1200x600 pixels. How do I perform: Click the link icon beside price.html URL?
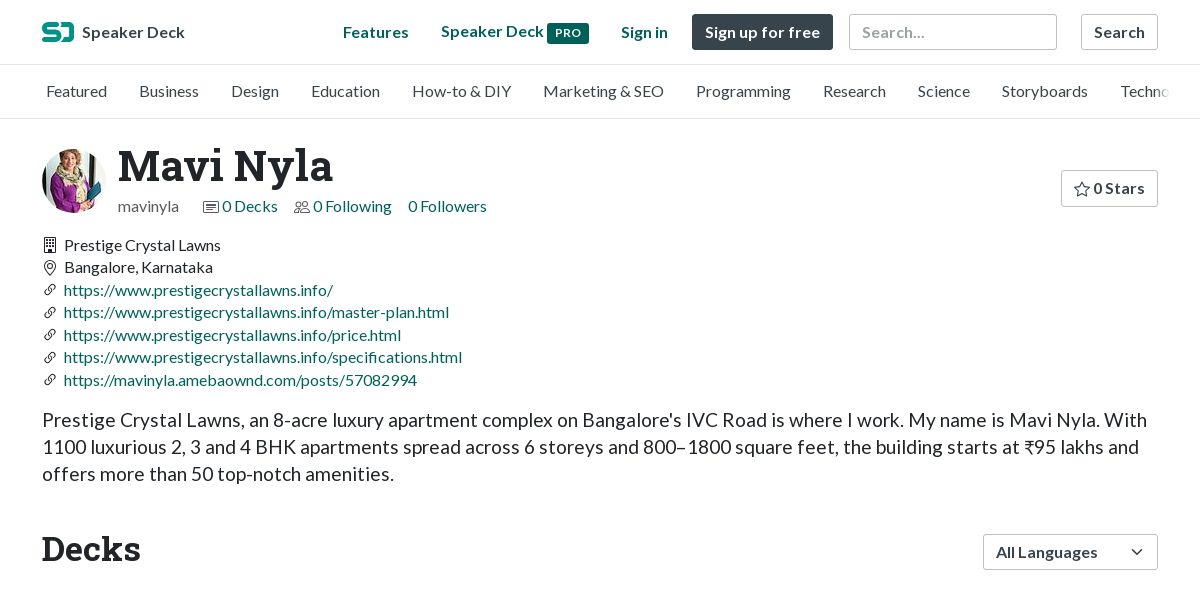point(50,335)
